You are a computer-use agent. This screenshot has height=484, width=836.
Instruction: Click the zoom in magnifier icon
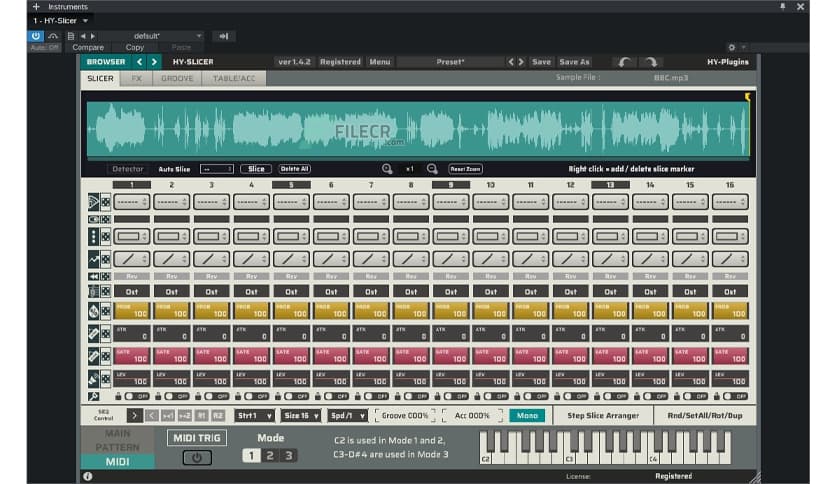[x=387, y=169]
